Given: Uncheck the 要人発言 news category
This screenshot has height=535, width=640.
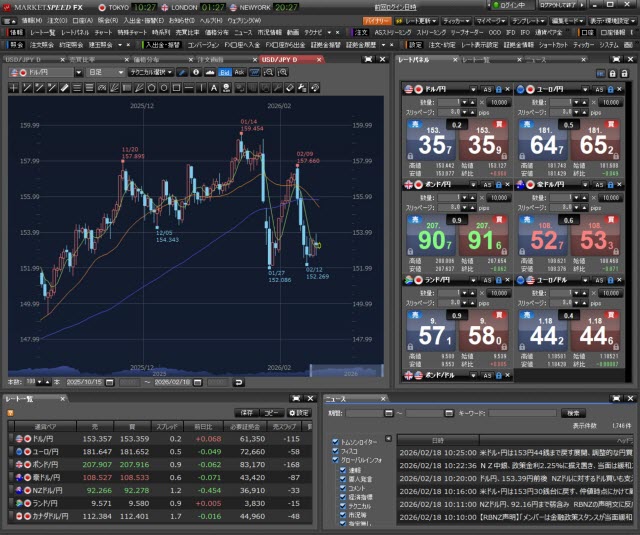Looking at the screenshot, I should point(343,479).
